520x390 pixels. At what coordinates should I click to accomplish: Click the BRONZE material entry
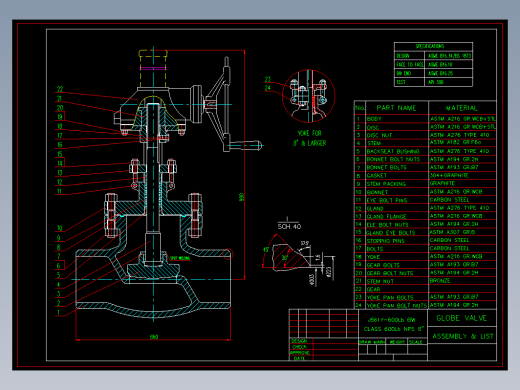(x=440, y=281)
